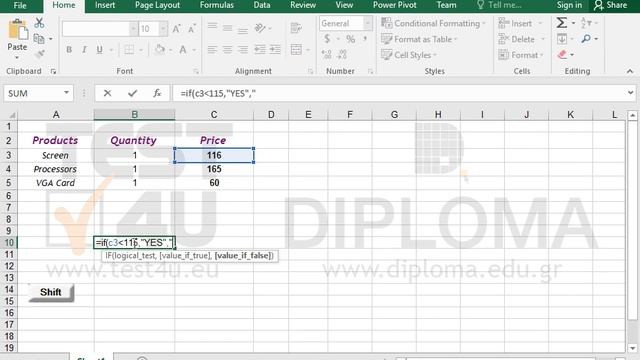
Task: Click the Share button
Action: coord(611,5)
